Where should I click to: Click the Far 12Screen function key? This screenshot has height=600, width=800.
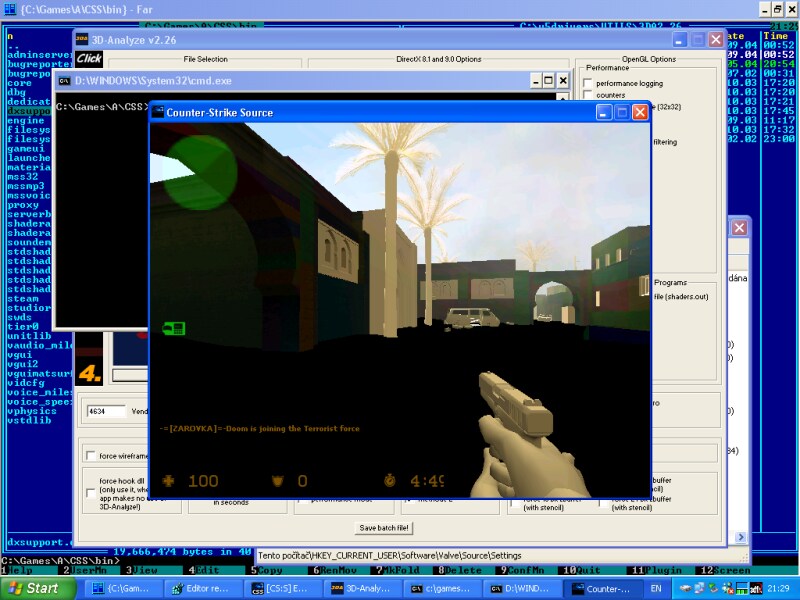point(726,570)
